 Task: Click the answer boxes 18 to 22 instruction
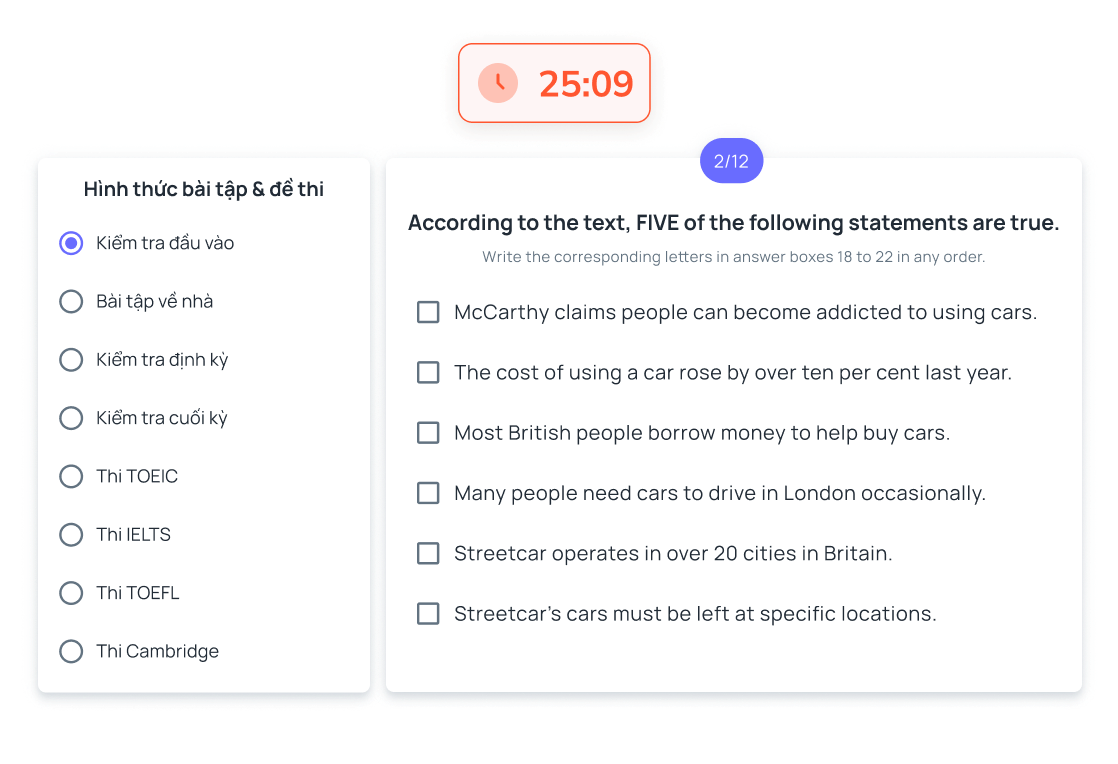(733, 257)
